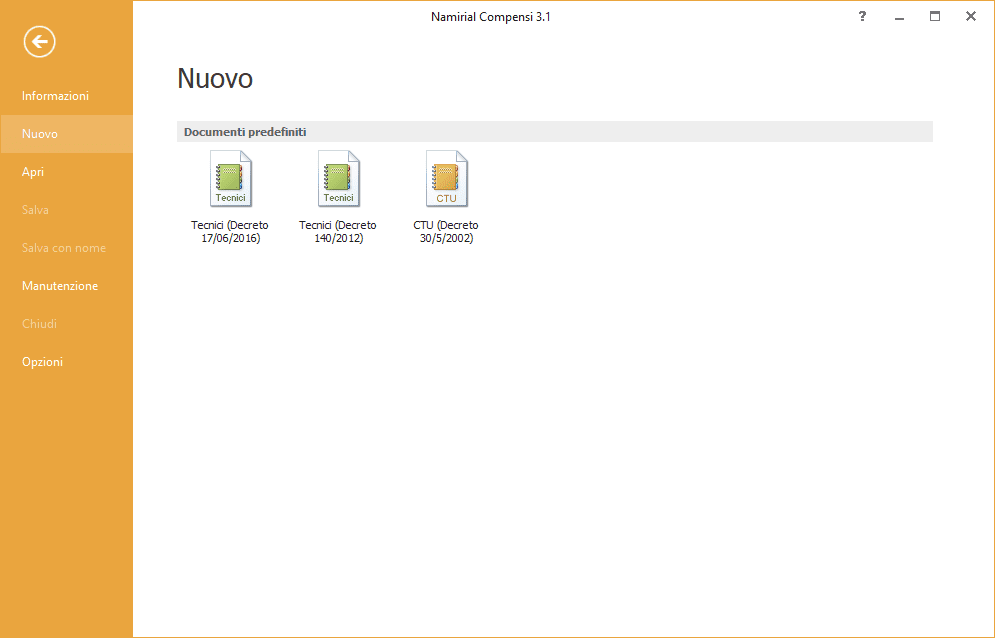Select Manutenzione from the sidebar
This screenshot has height=638, width=995.
click(x=59, y=285)
